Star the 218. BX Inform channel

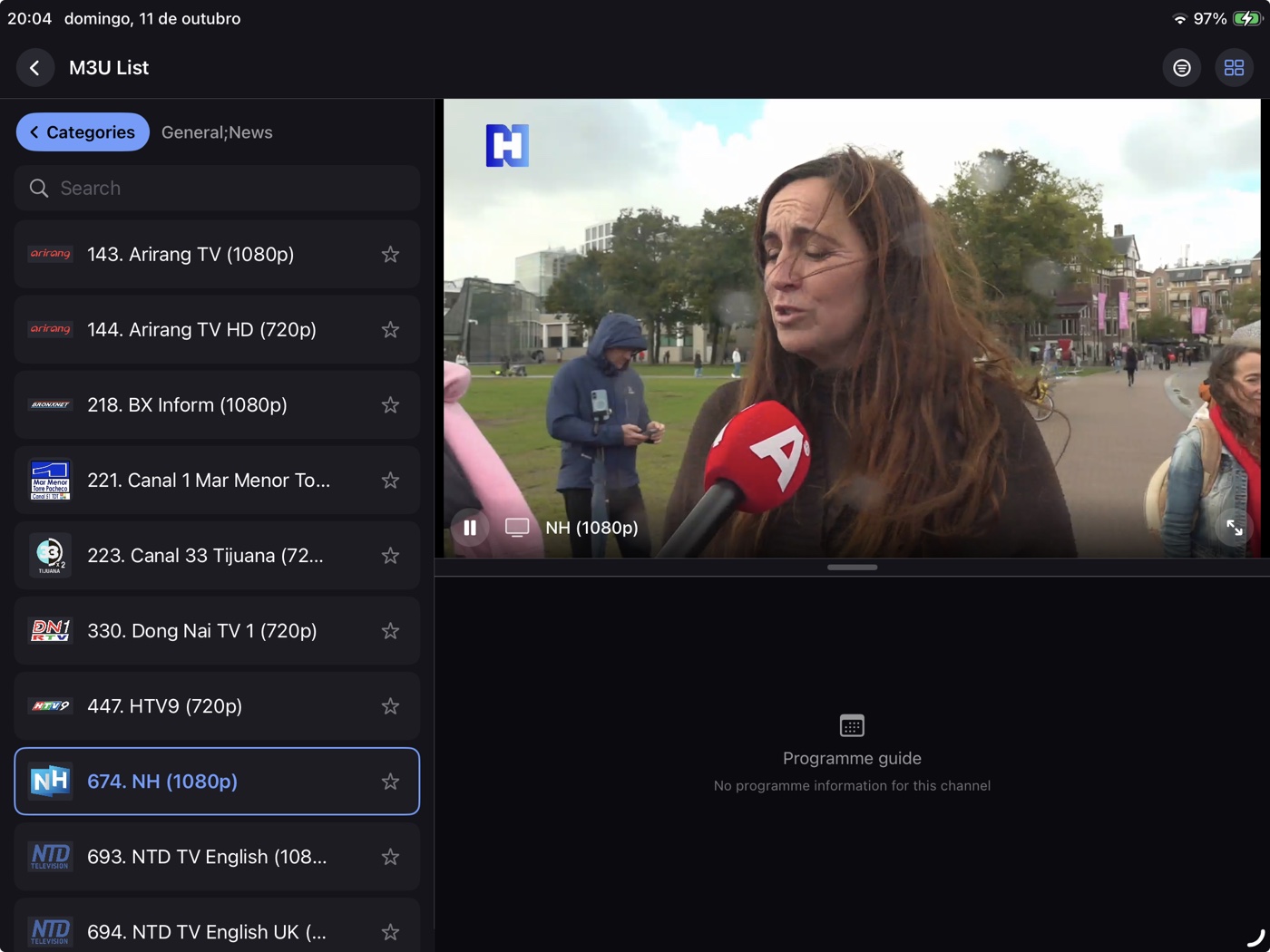point(390,405)
